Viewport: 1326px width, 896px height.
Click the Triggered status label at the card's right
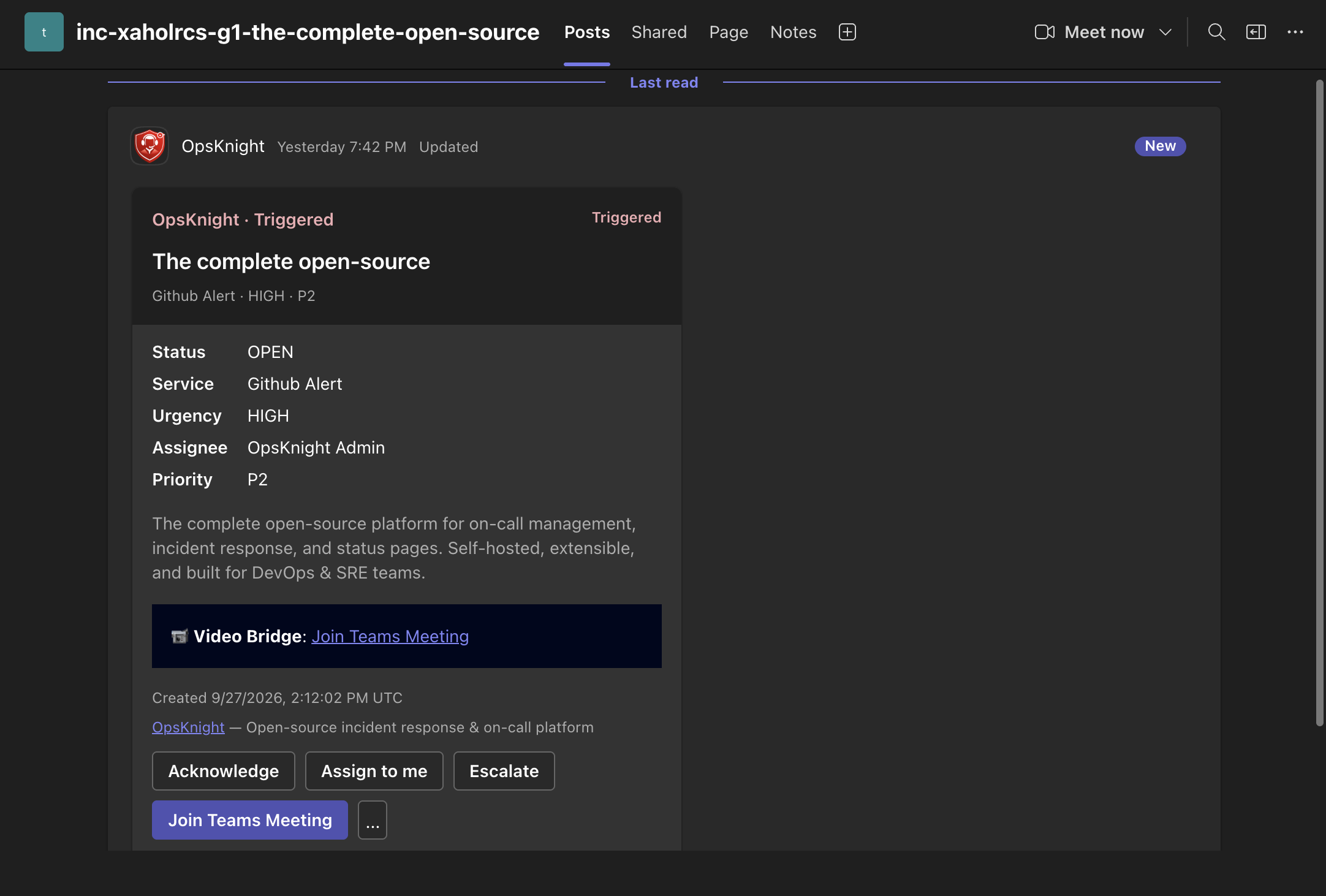[627, 218]
